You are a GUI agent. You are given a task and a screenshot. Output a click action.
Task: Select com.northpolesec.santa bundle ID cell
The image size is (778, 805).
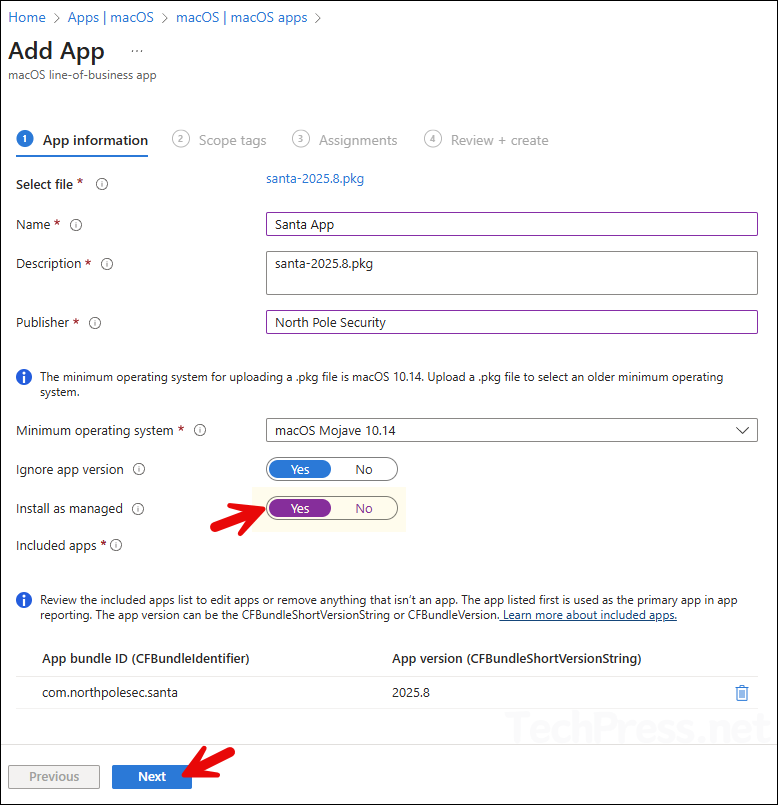(110, 693)
